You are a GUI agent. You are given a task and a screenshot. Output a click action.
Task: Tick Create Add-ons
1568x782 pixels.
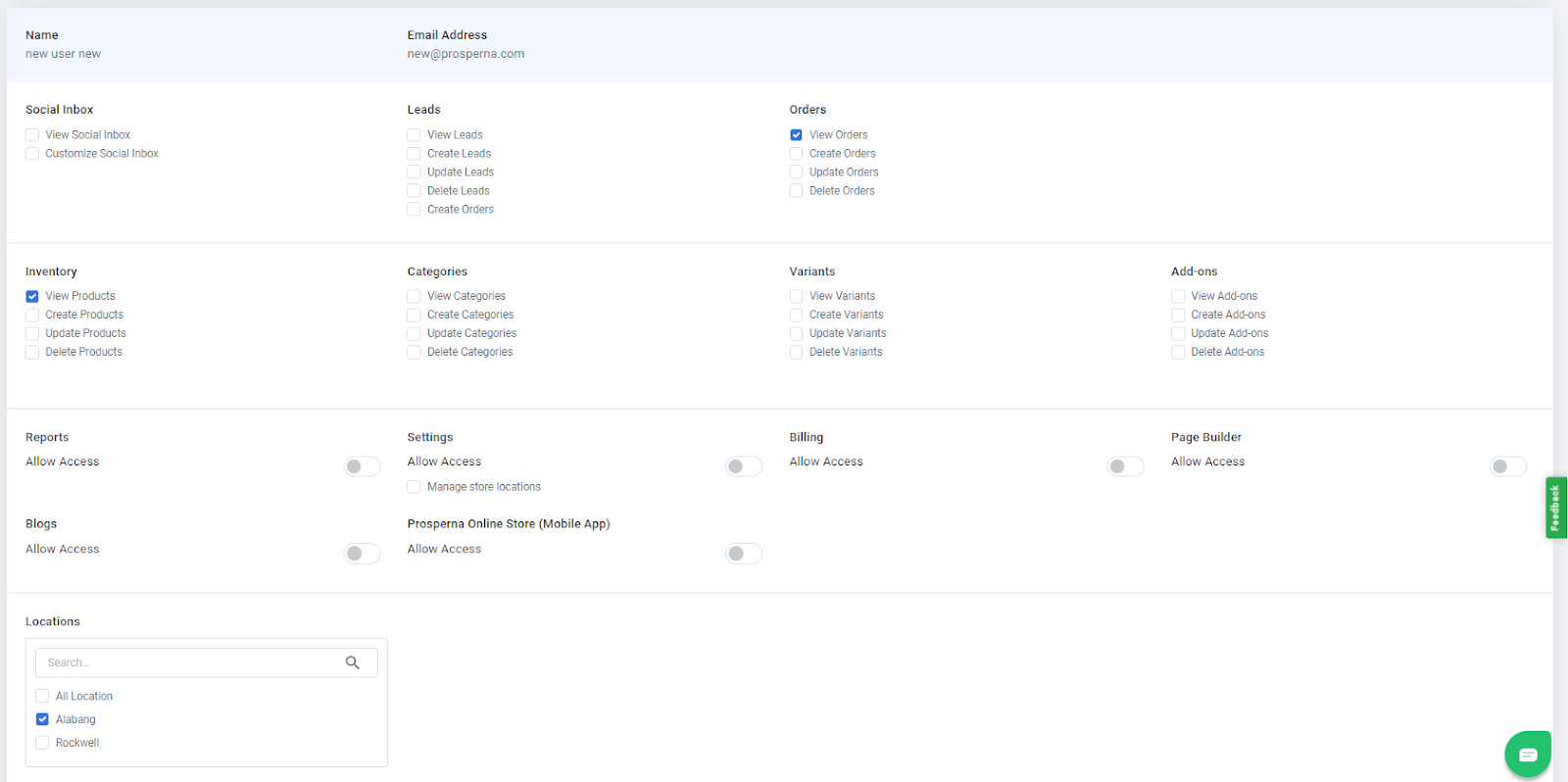1178,315
